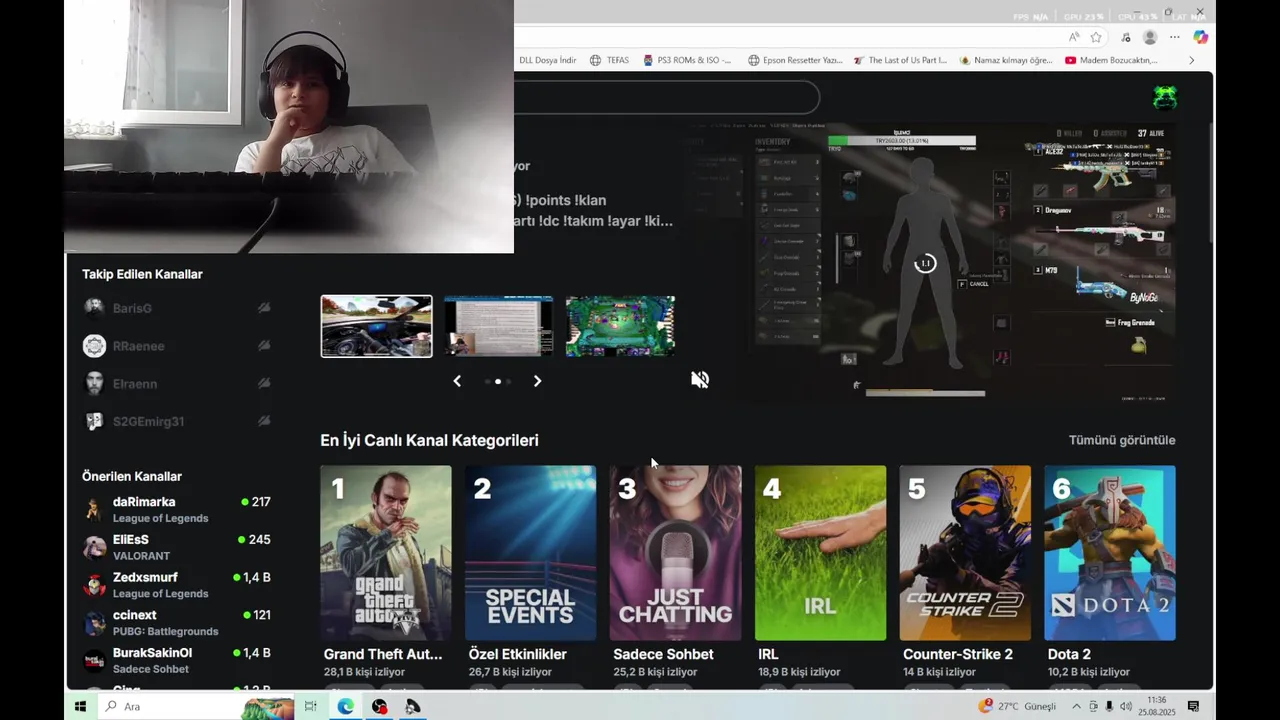
Task: Click BurakSakinOl channel avatar
Action: pos(94,660)
